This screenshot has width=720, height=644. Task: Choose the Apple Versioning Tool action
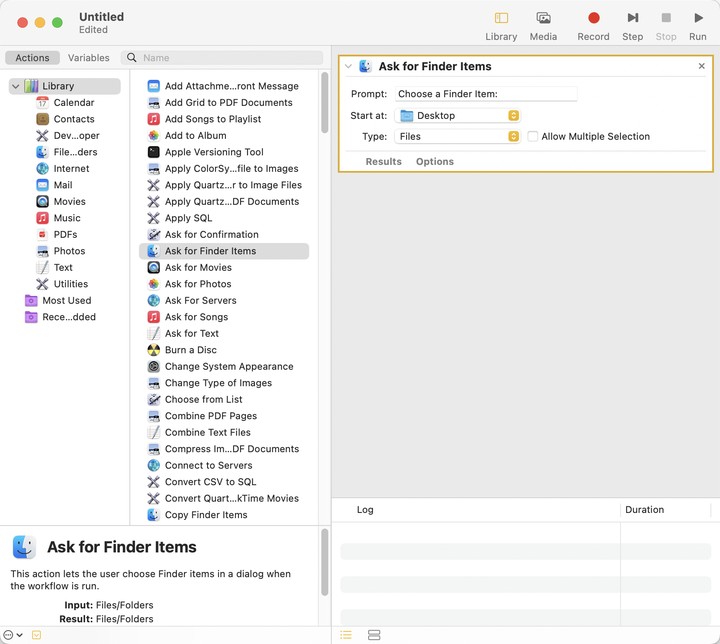click(x=213, y=152)
